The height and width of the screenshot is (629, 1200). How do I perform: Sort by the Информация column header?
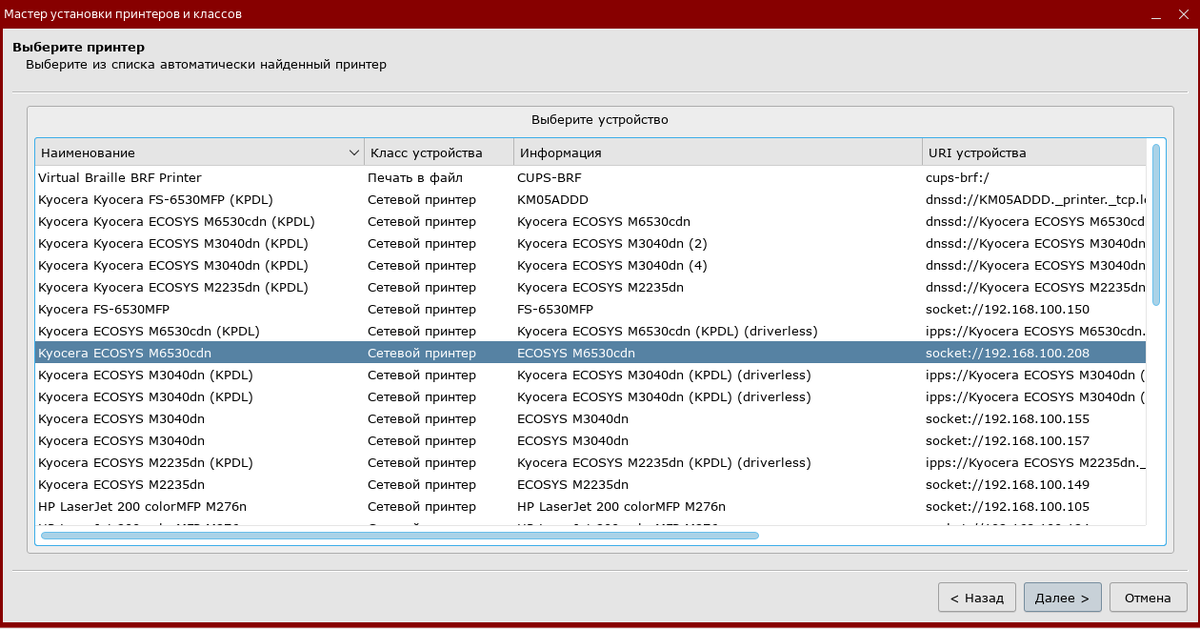(718, 153)
